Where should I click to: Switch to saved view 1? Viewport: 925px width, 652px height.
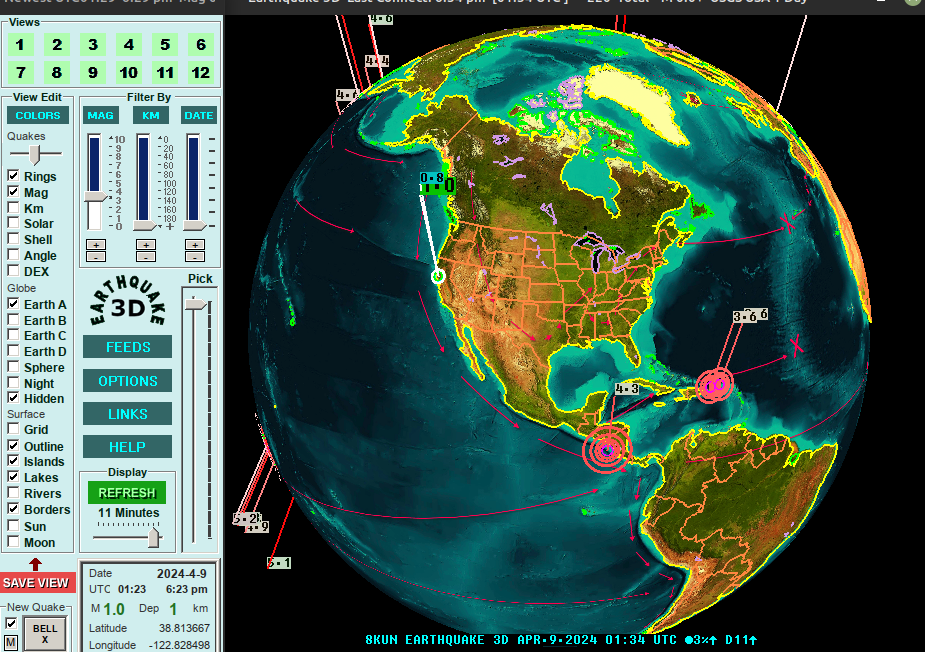click(21, 45)
